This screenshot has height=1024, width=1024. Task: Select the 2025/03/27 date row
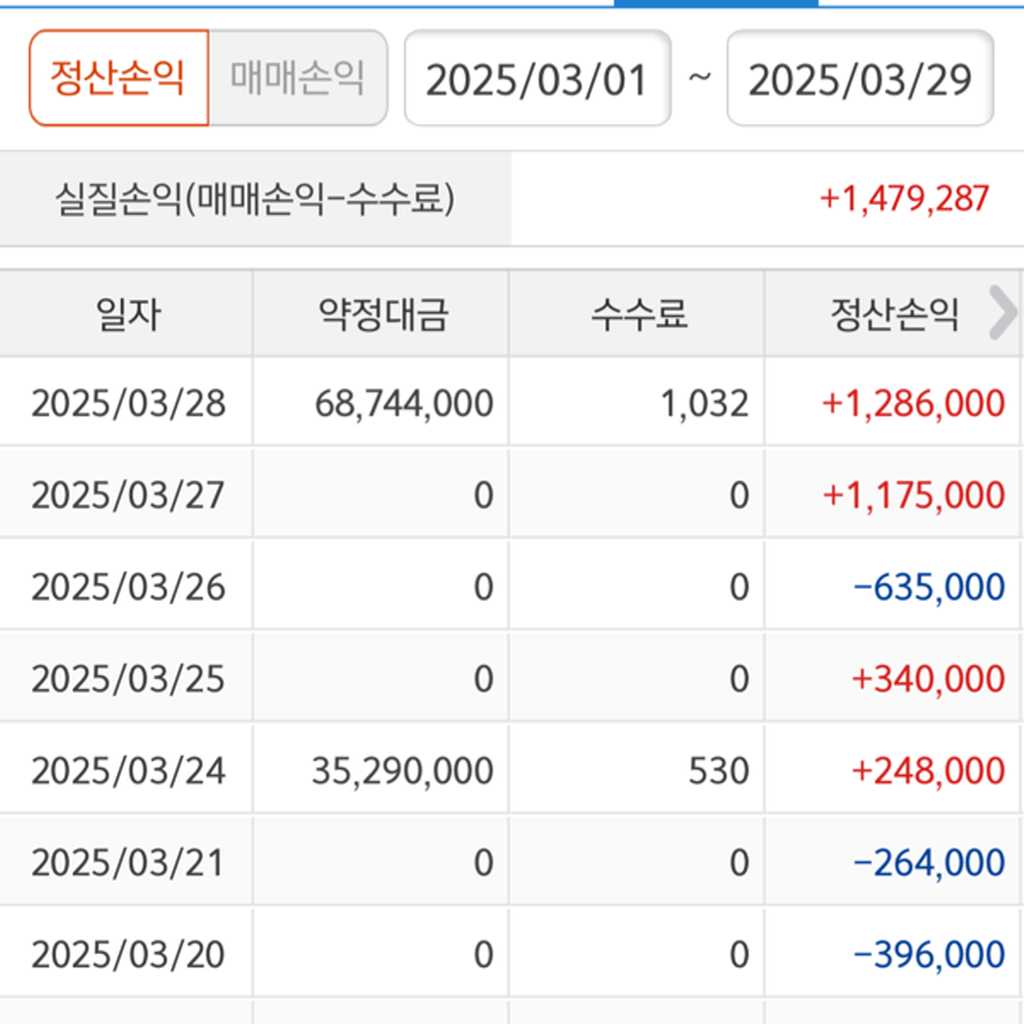tap(128, 495)
